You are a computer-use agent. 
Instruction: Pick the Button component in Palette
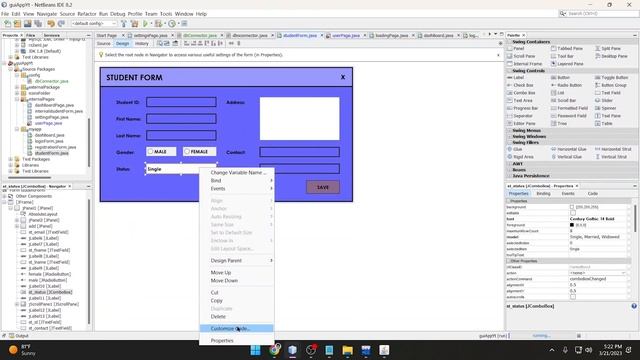pyautogui.click(x=560, y=78)
